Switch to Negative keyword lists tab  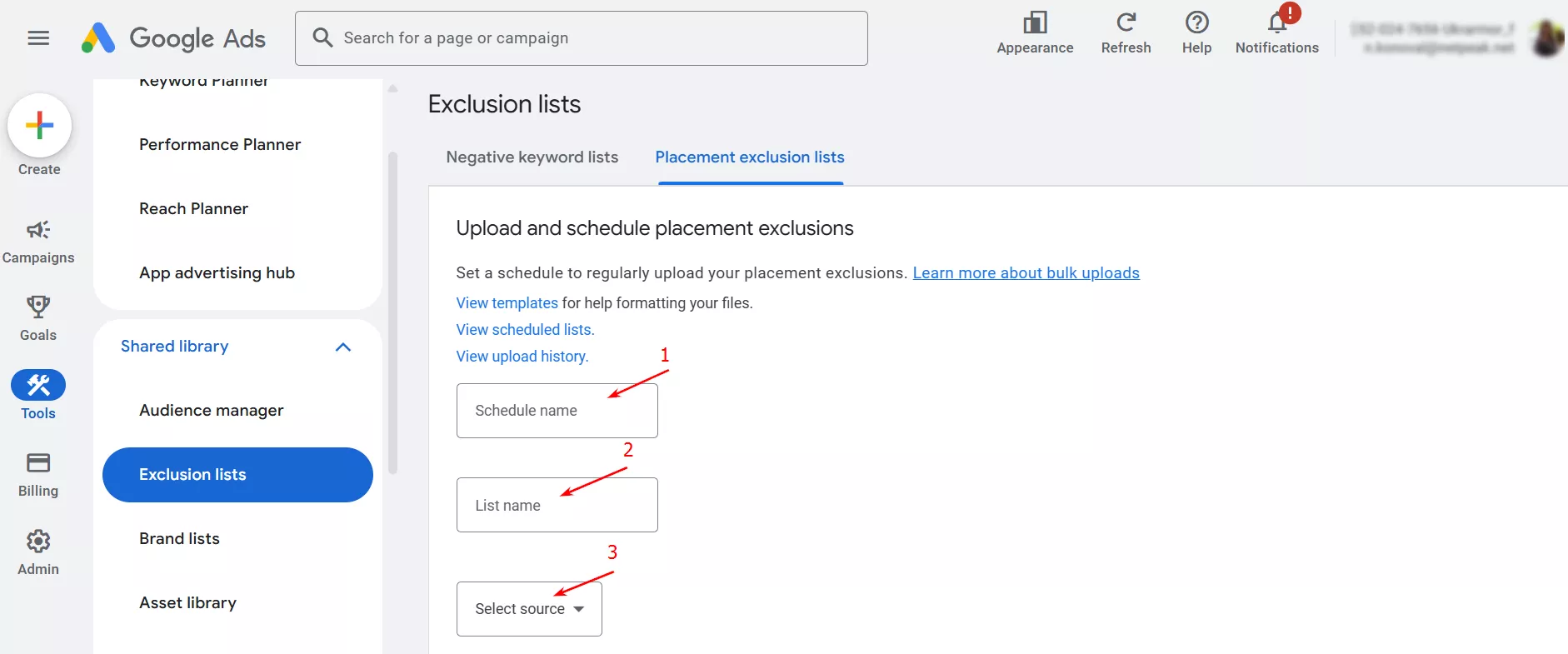tap(532, 157)
